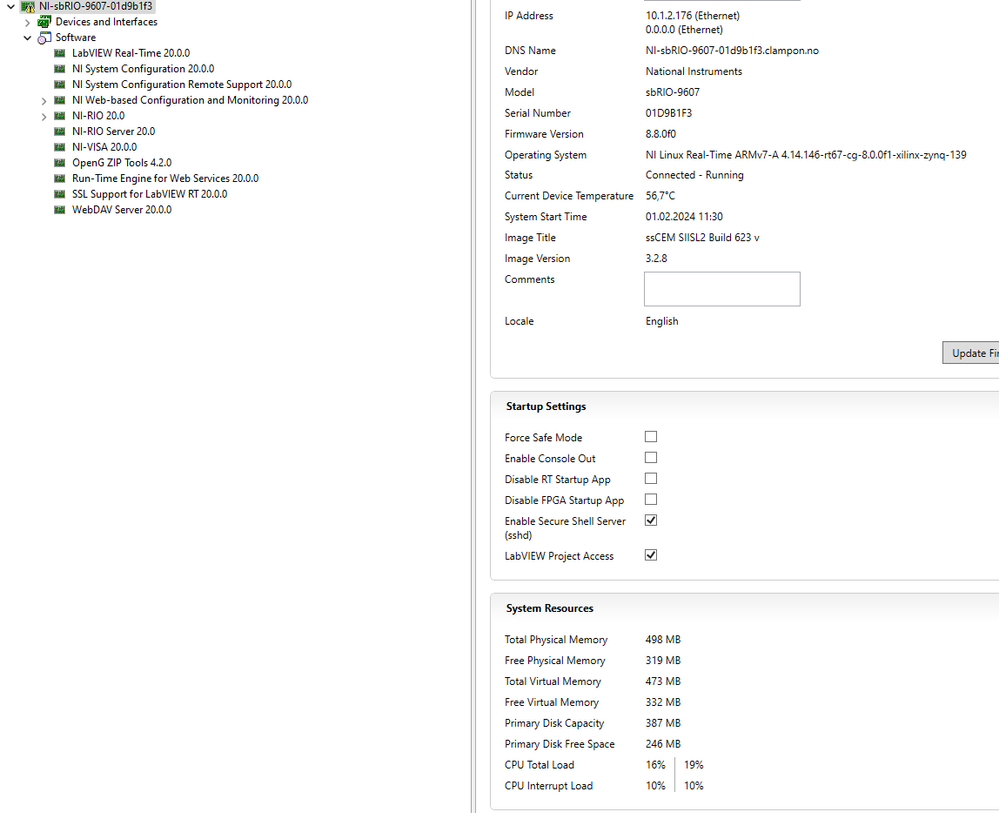Click the Free Virtual Memory value 332 MB
Image resolution: width=999 pixels, height=813 pixels.
click(663, 702)
